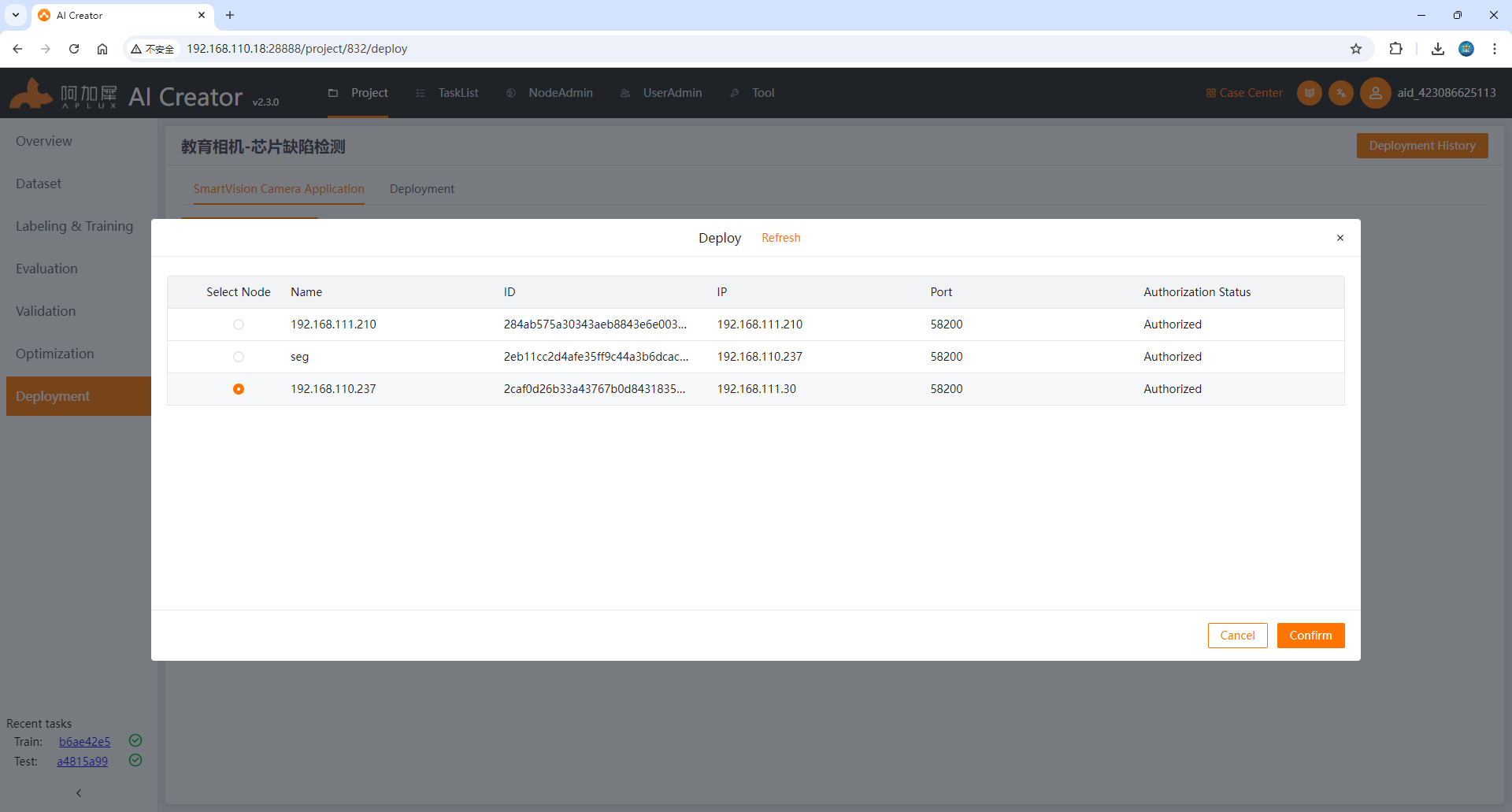The width and height of the screenshot is (1512, 812).
Task: Open test task a4815a99
Action: click(x=83, y=762)
